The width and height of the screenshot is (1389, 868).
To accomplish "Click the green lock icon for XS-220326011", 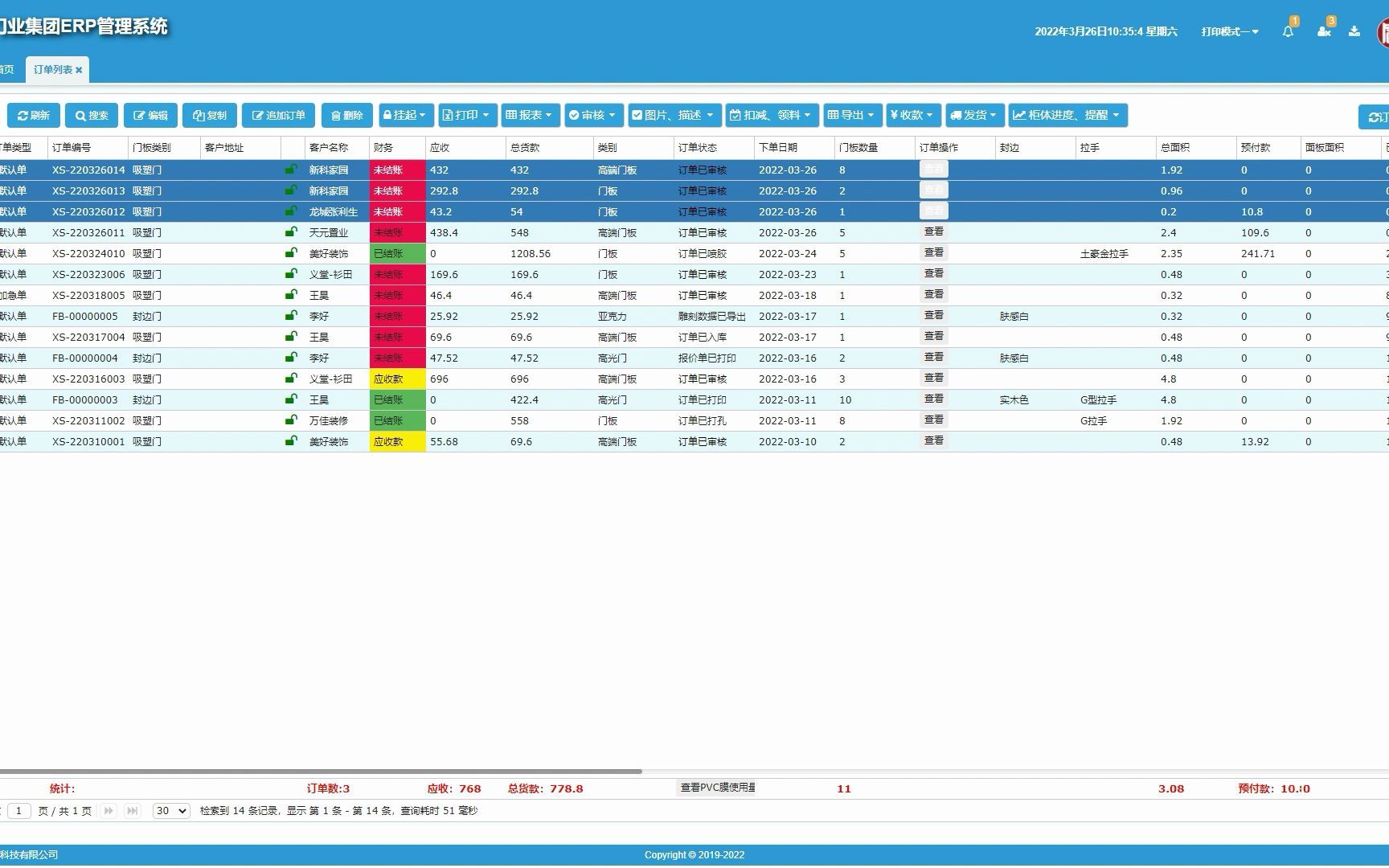I will point(291,232).
